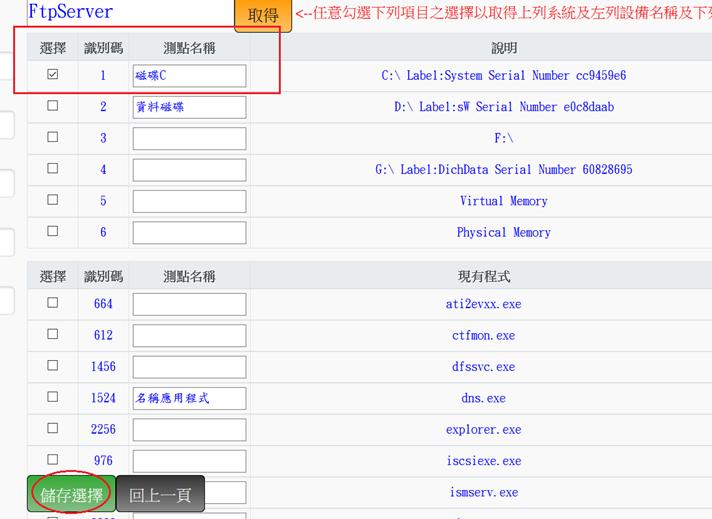Uncheck the checkbox for 磁碟C row

(53, 75)
